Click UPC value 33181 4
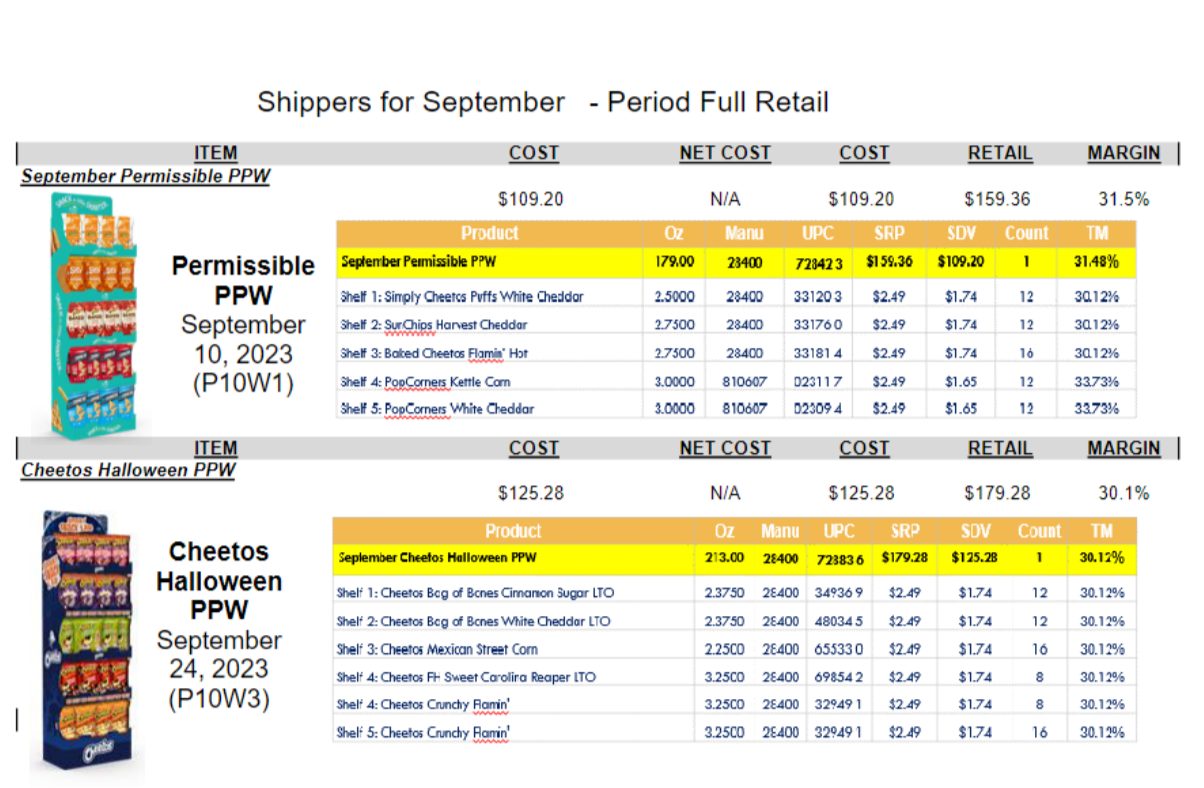Screen dimensions: 1204x788 click(818, 353)
